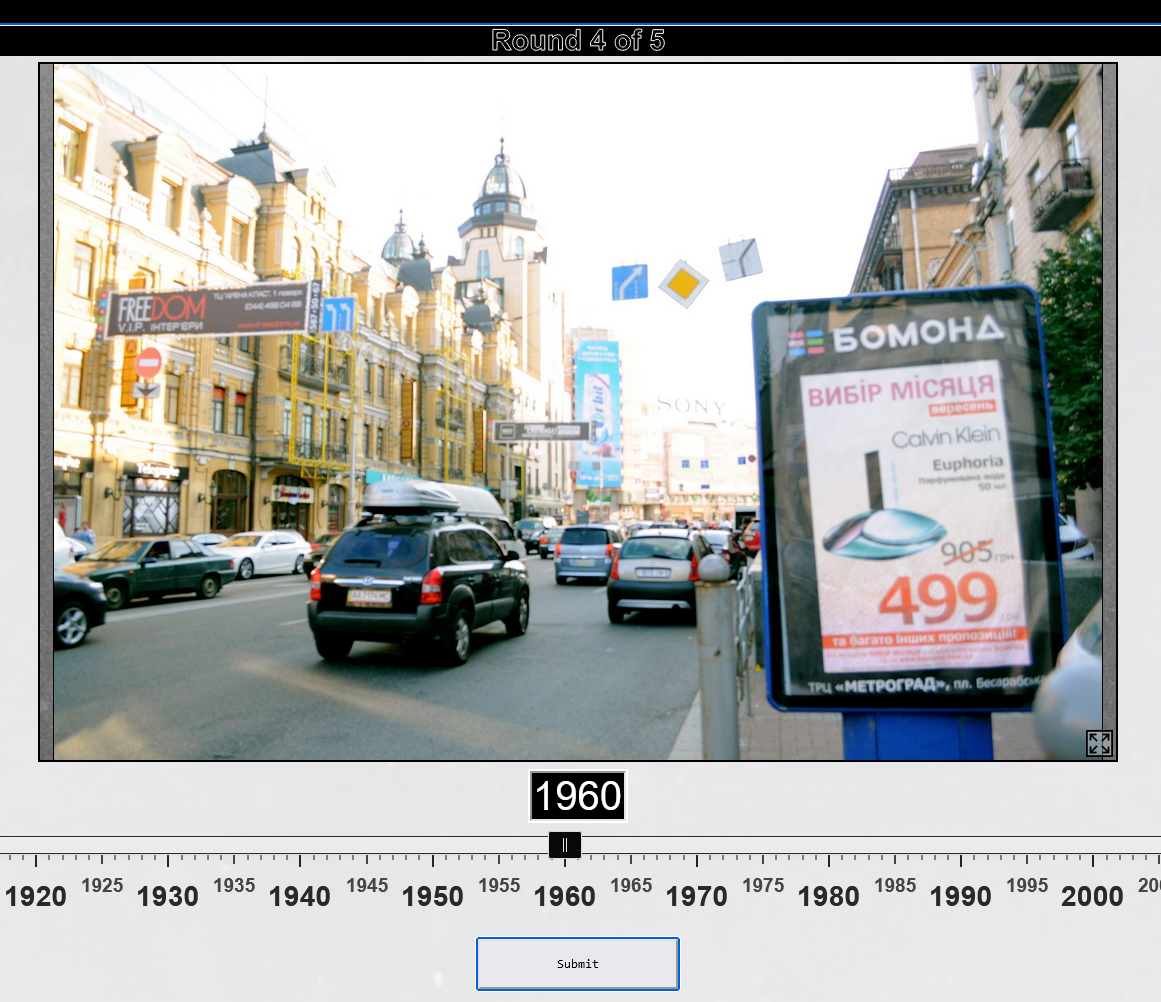Click the 1965 timeline label
The image size is (1161, 1002).
point(631,885)
